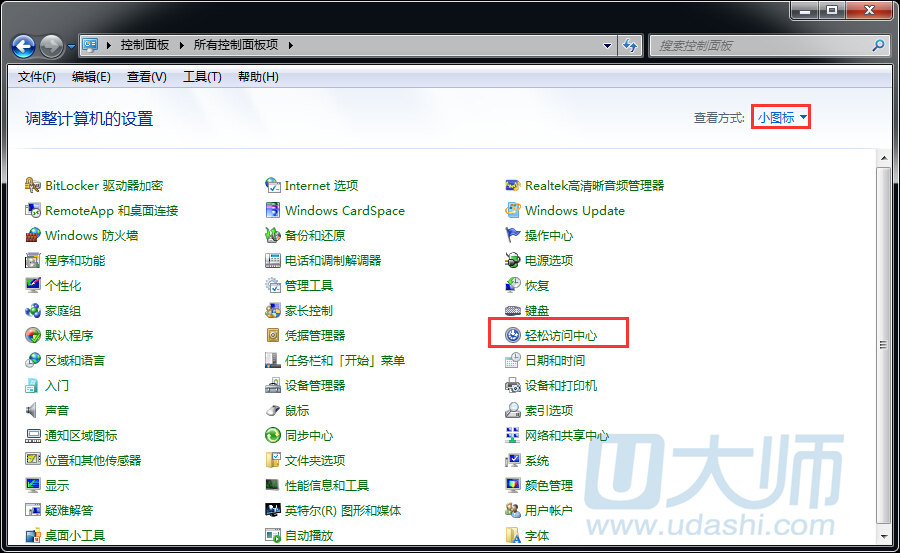Refresh the control panel view
Screen dimensions: 900x553
(630, 45)
